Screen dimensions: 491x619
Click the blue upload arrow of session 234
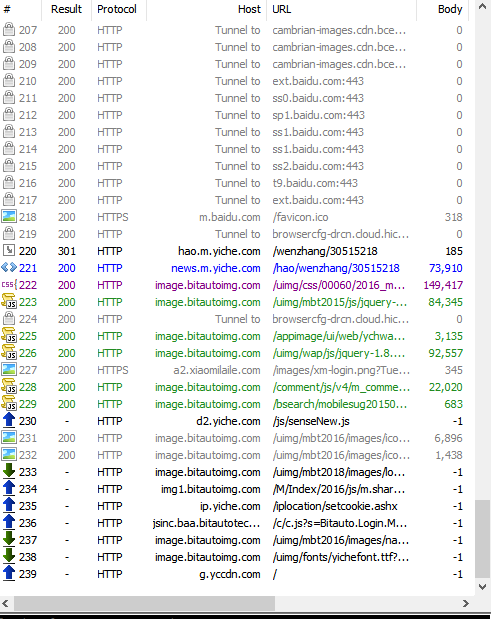click(x=9, y=488)
